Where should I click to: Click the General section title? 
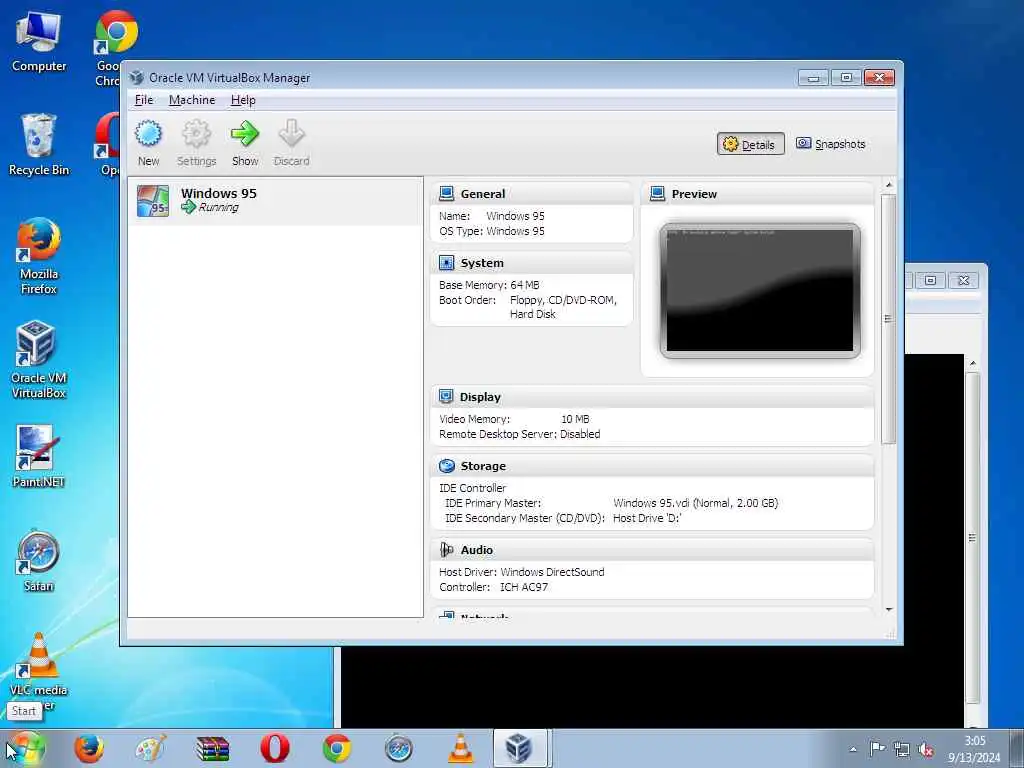pyautogui.click(x=483, y=194)
